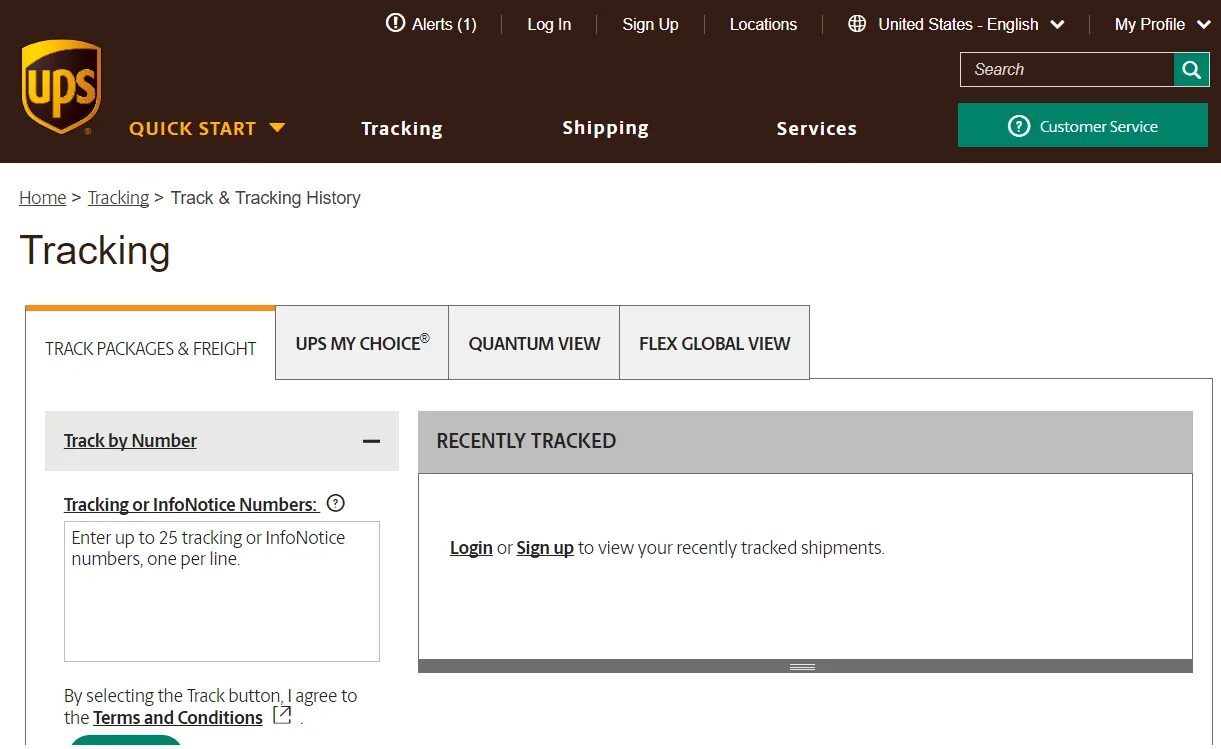Click the Recently Tracked panel header
The height and width of the screenshot is (749, 1221).
pos(805,441)
